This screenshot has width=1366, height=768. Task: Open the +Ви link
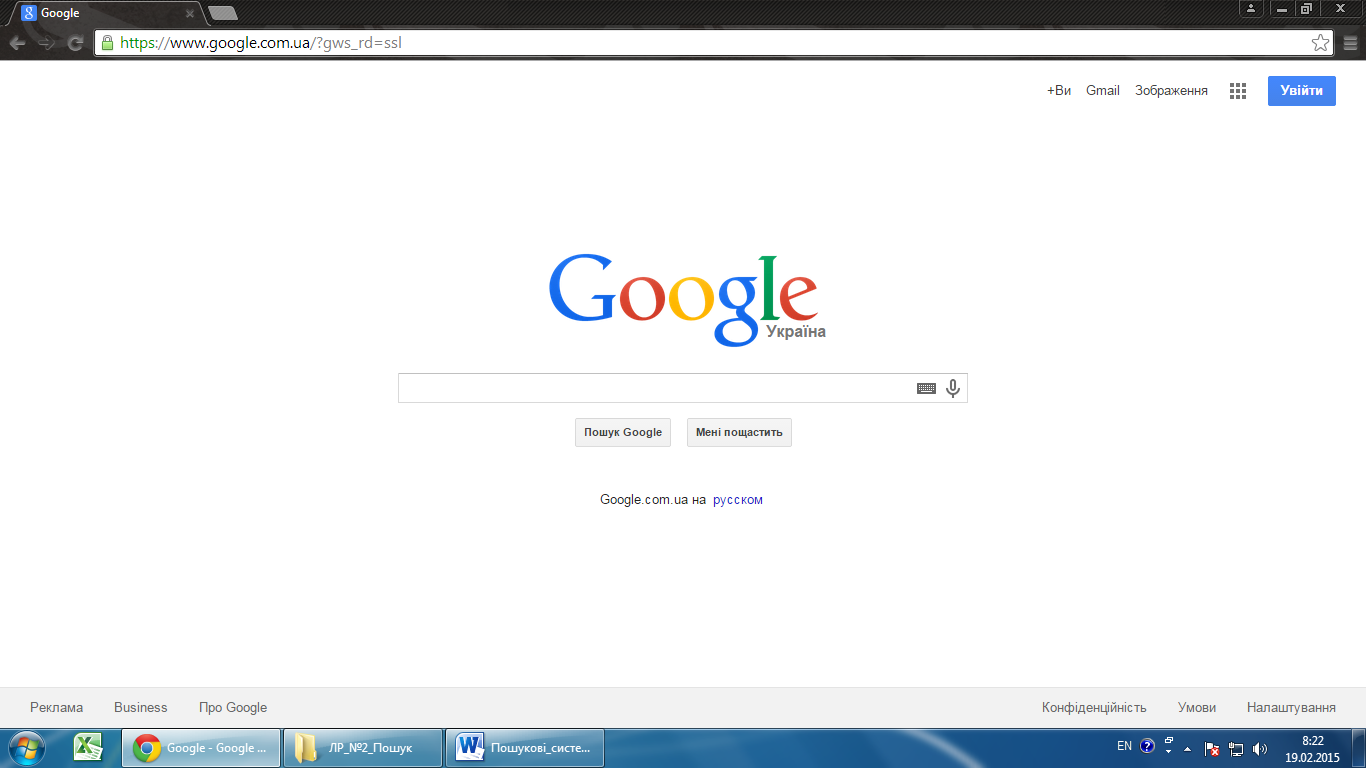click(1059, 91)
